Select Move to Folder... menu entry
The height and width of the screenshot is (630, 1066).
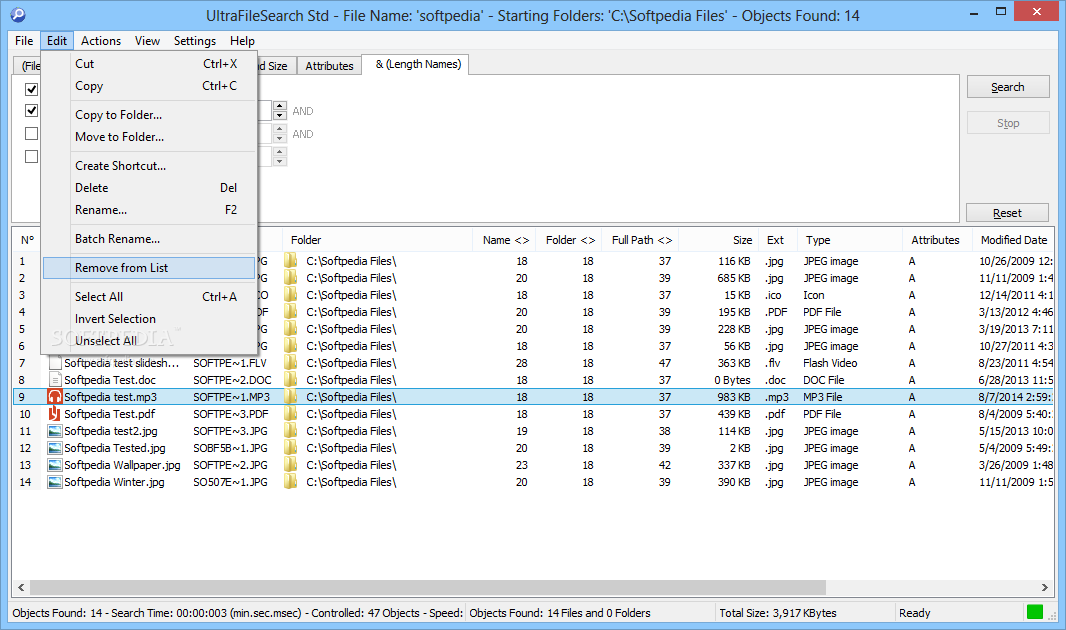149,137
